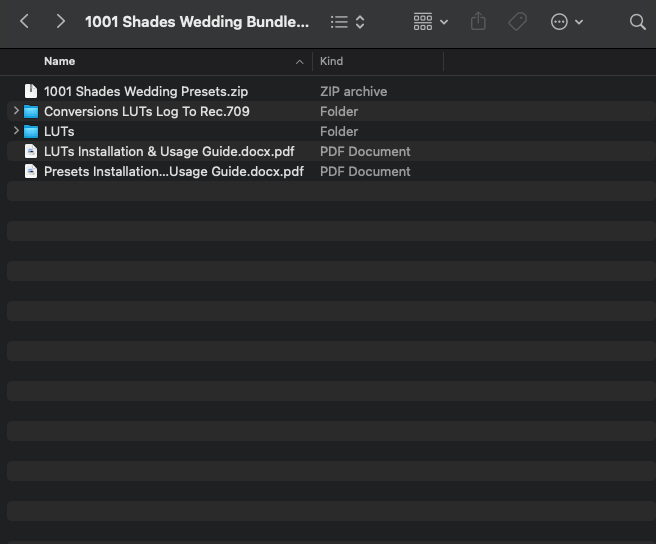Click the Share toolbar icon
This screenshot has height=544, width=656.
click(478, 21)
